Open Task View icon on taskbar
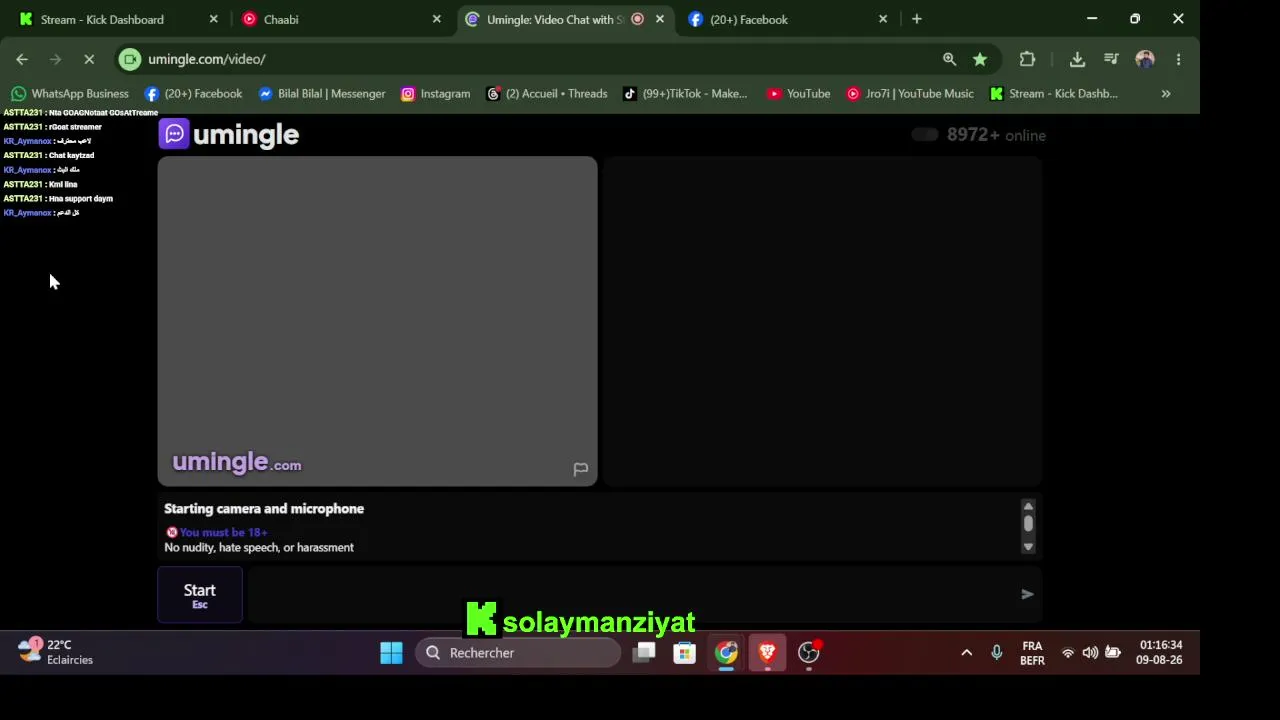1280x720 pixels. (644, 653)
